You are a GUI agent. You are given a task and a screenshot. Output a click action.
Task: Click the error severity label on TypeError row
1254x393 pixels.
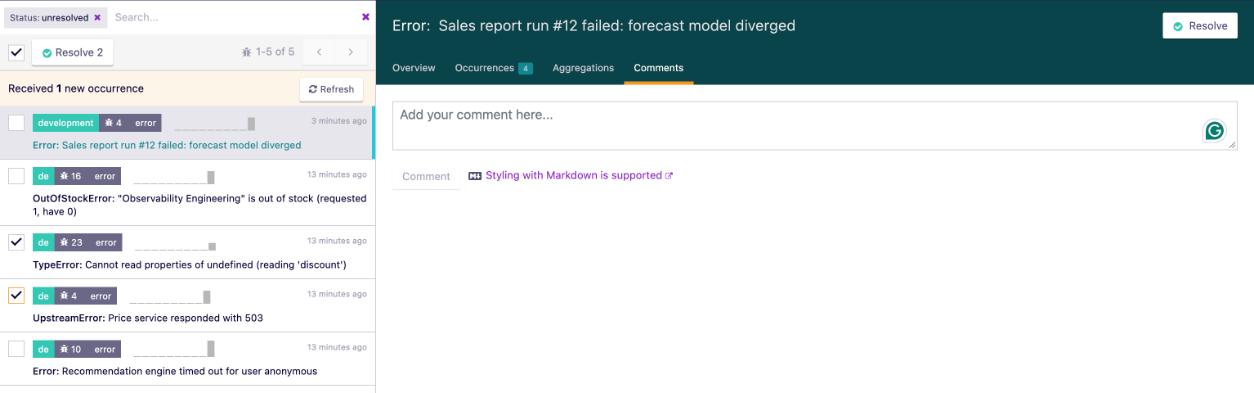105,242
